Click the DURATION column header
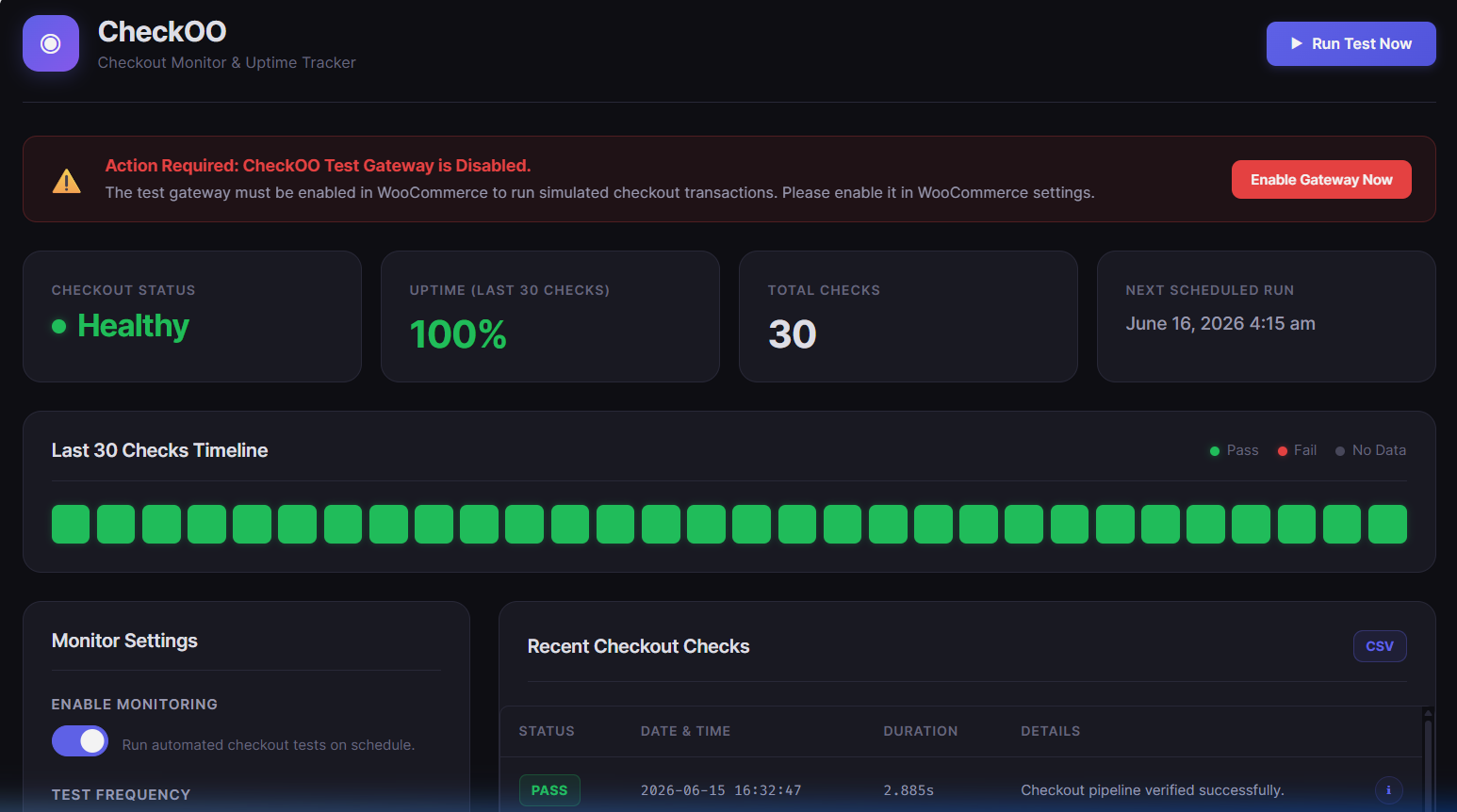This screenshot has width=1457, height=812. click(921, 731)
